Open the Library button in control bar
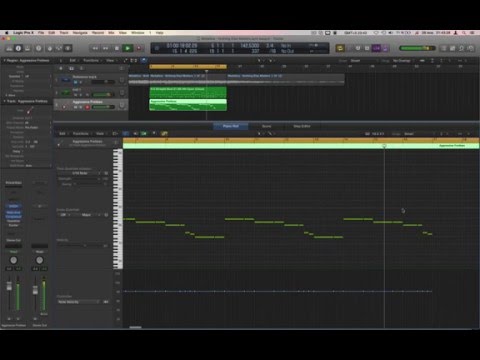Screen dimensions: 480x360 (9, 48)
